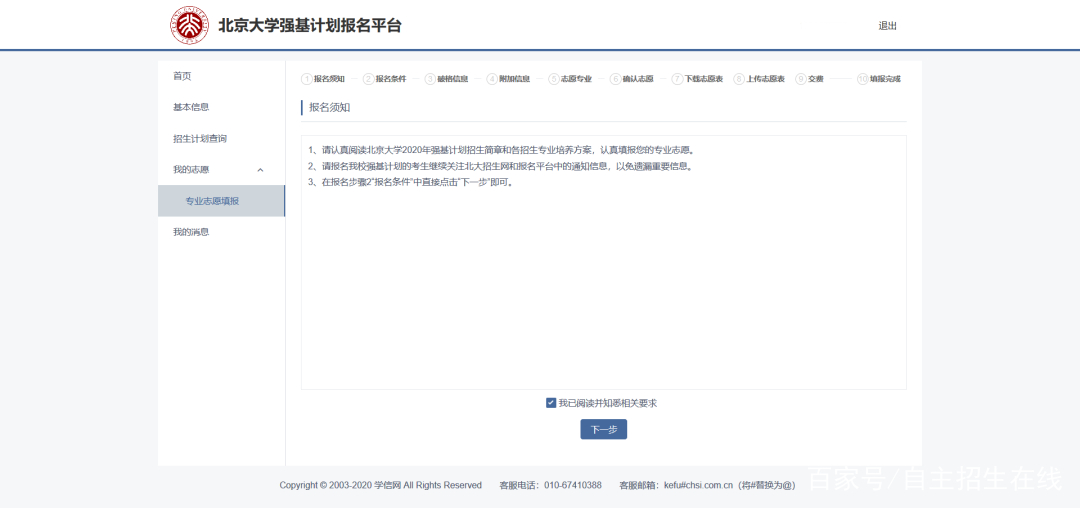The image size is (1080, 508).
Task: Click step 8 上传志愿表 in progress bar
Action: tap(759, 79)
